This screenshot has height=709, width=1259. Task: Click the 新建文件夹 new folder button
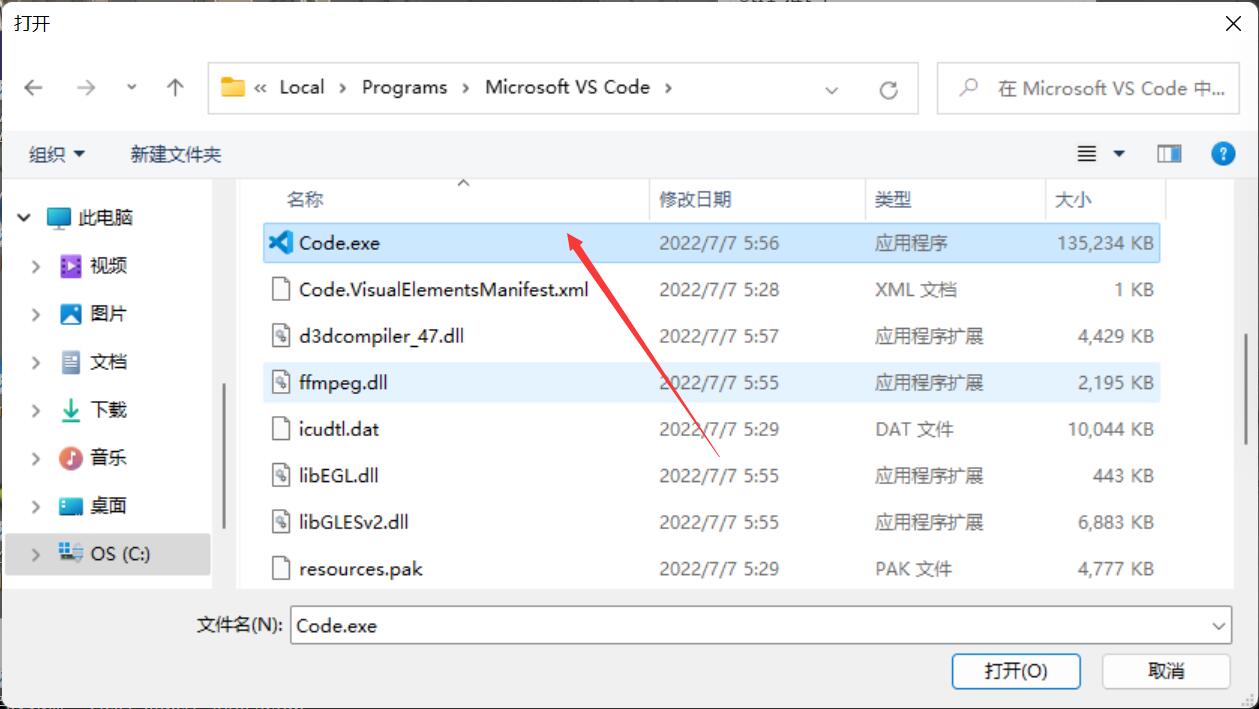tap(175, 154)
